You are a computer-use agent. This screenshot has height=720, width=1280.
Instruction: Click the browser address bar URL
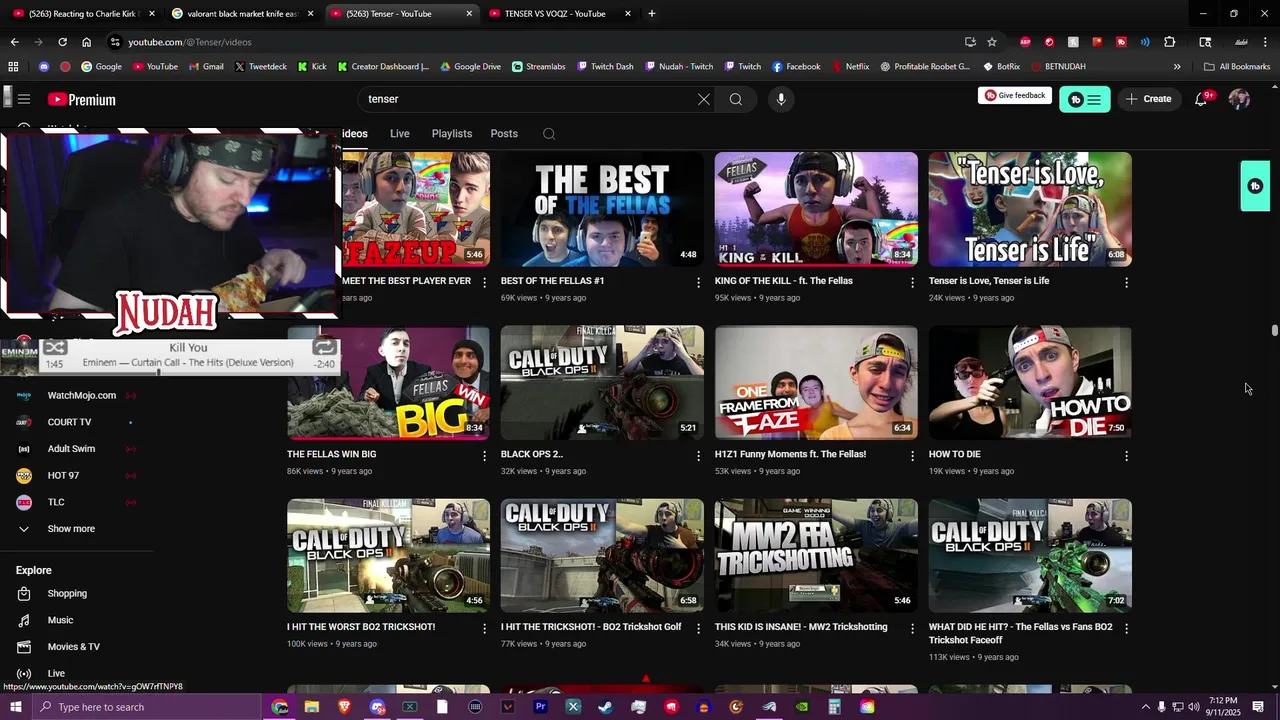190,42
